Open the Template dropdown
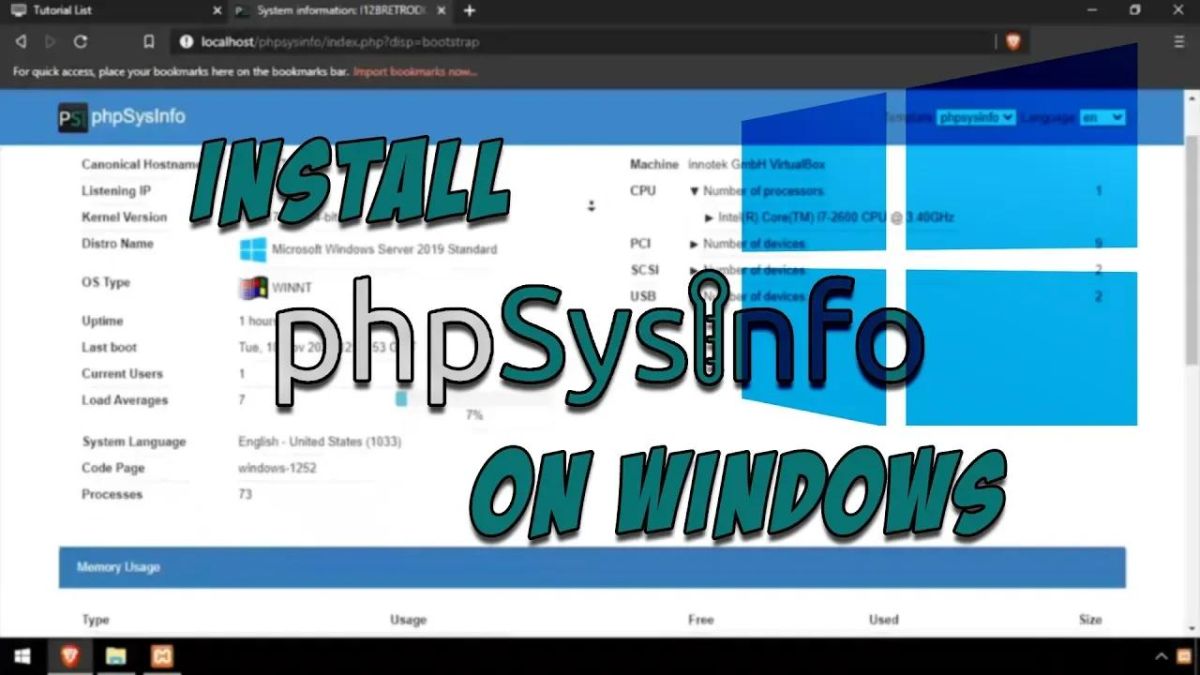Screen dimensions: 1200x675 (976, 117)
